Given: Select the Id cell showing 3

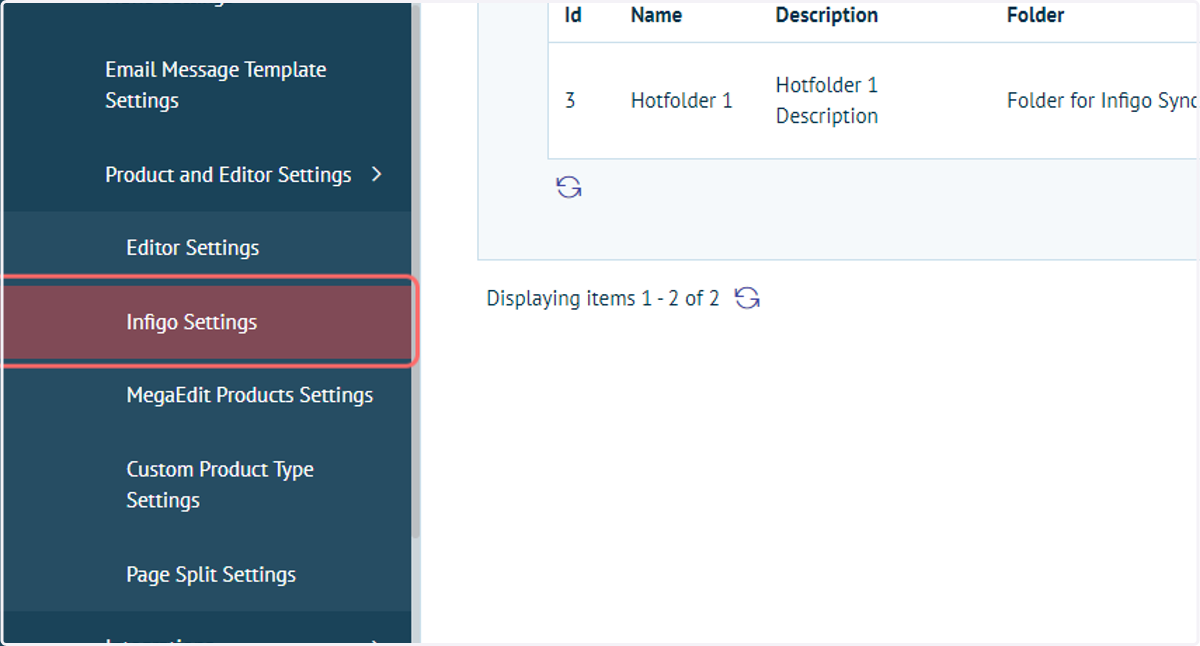Looking at the screenshot, I should point(570,100).
